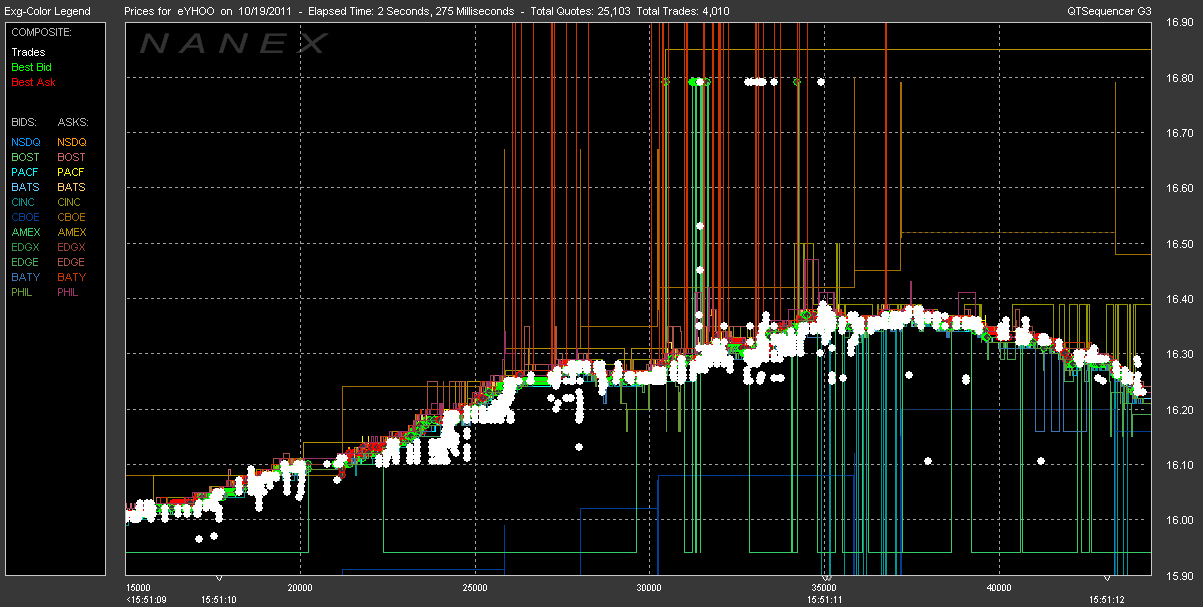1203x607 pixels.
Task: Click EDGX in the BIDS column
Action: click(x=26, y=247)
